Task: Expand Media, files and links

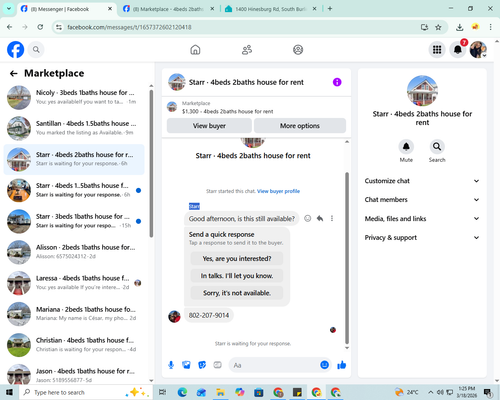Action: click(x=422, y=219)
